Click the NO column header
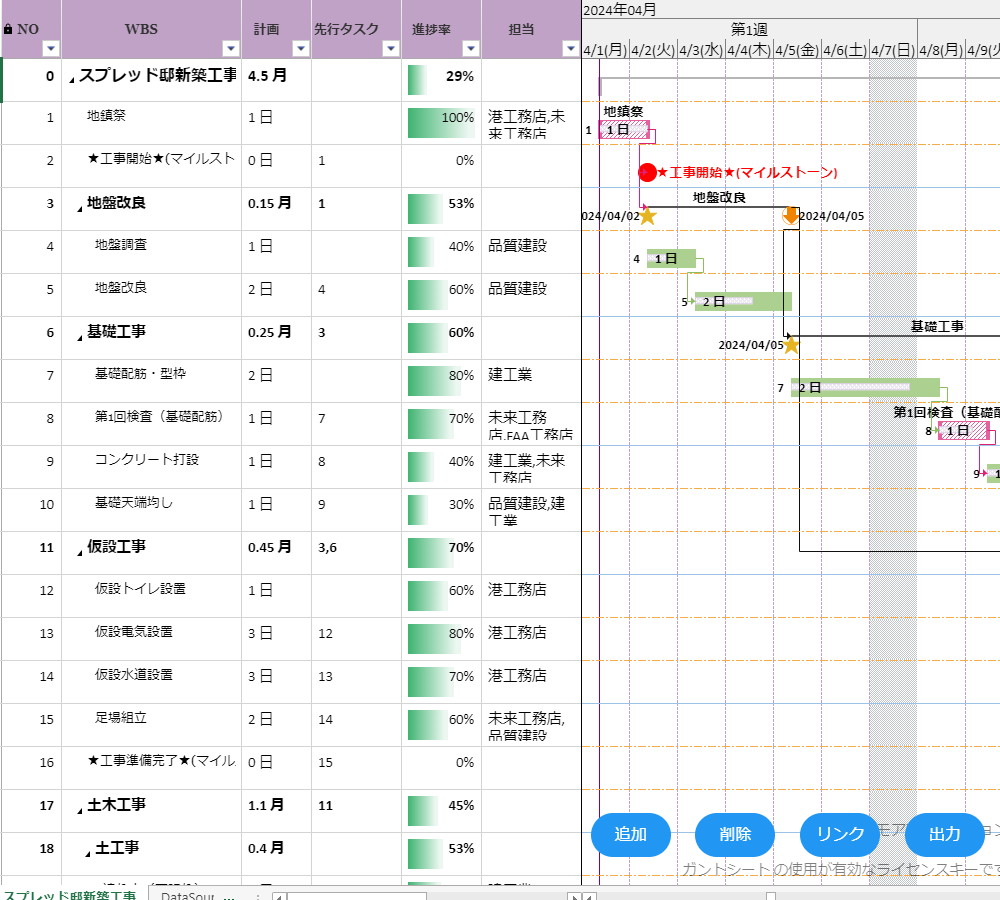The width and height of the screenshot is (1000, 900). (31, 29)
